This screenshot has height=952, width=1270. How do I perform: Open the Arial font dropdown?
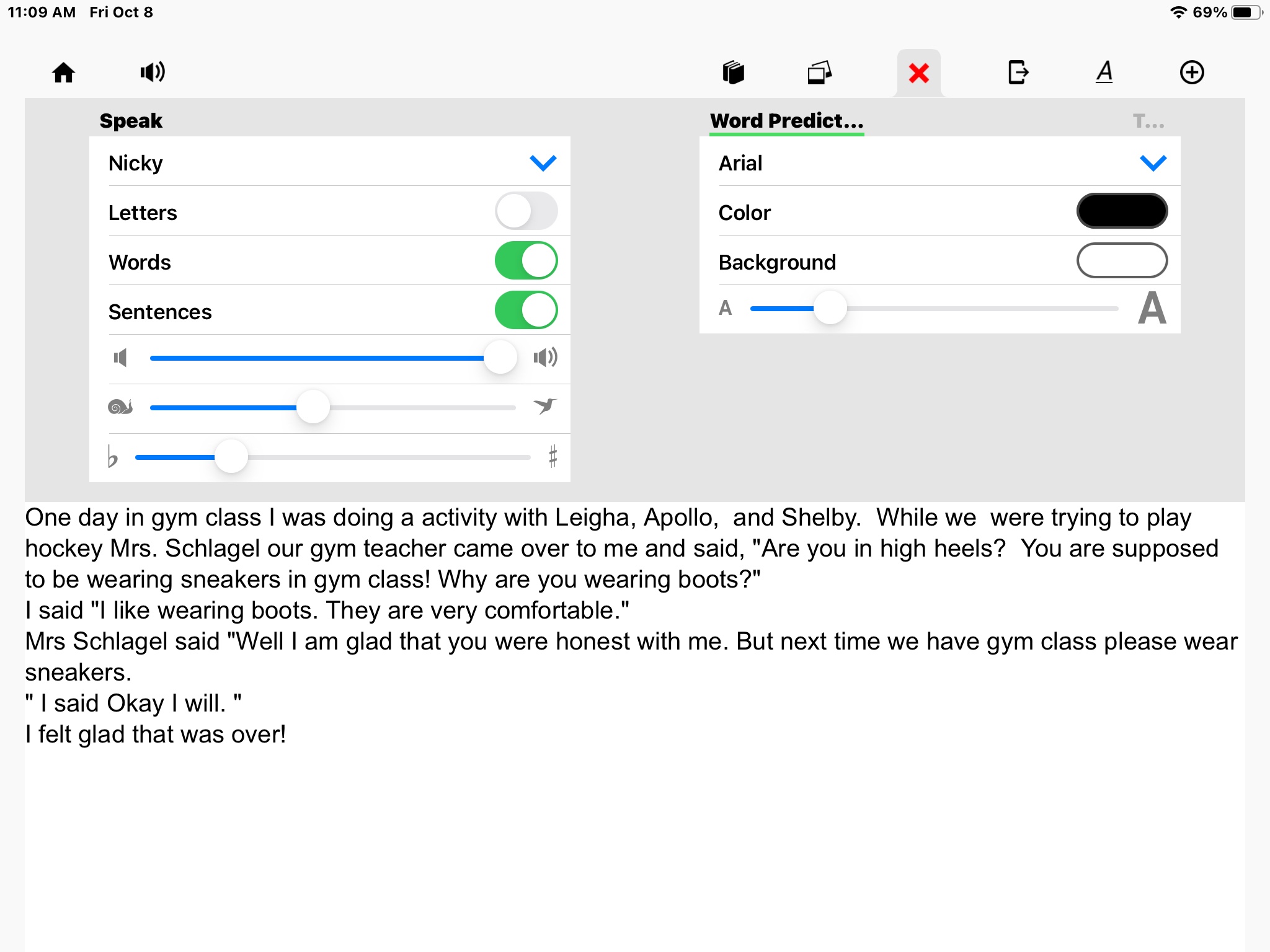click(1153, 163)
